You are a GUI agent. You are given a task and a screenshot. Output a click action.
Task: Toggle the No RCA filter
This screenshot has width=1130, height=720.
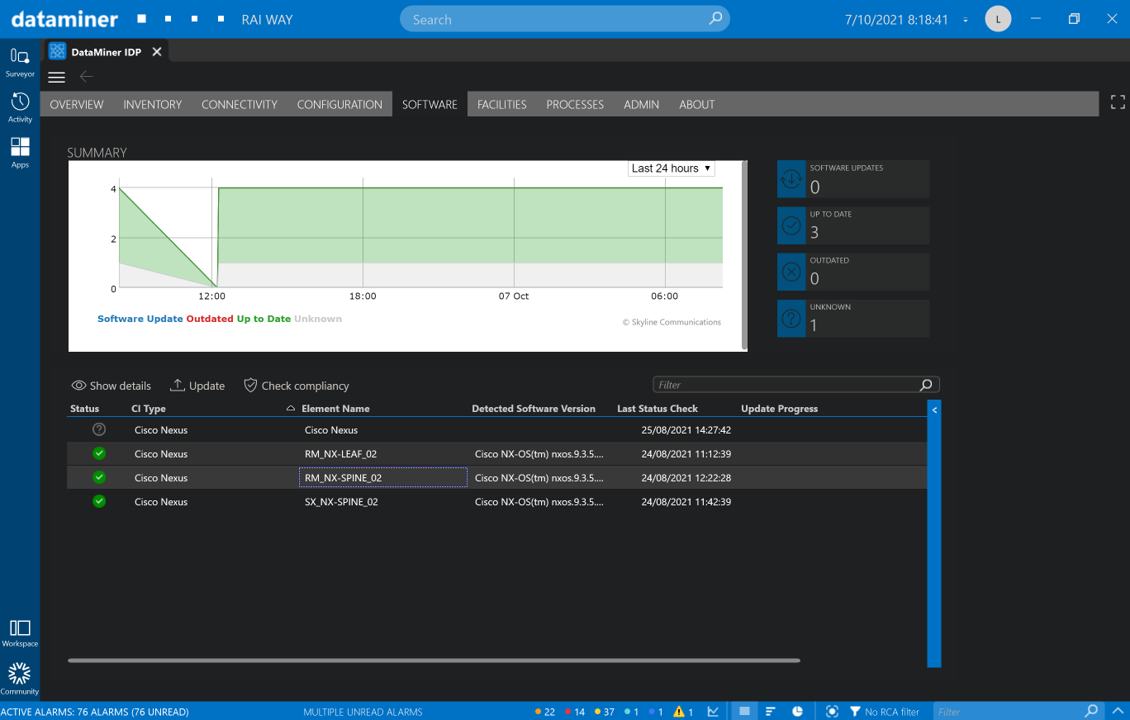point(884,711)
